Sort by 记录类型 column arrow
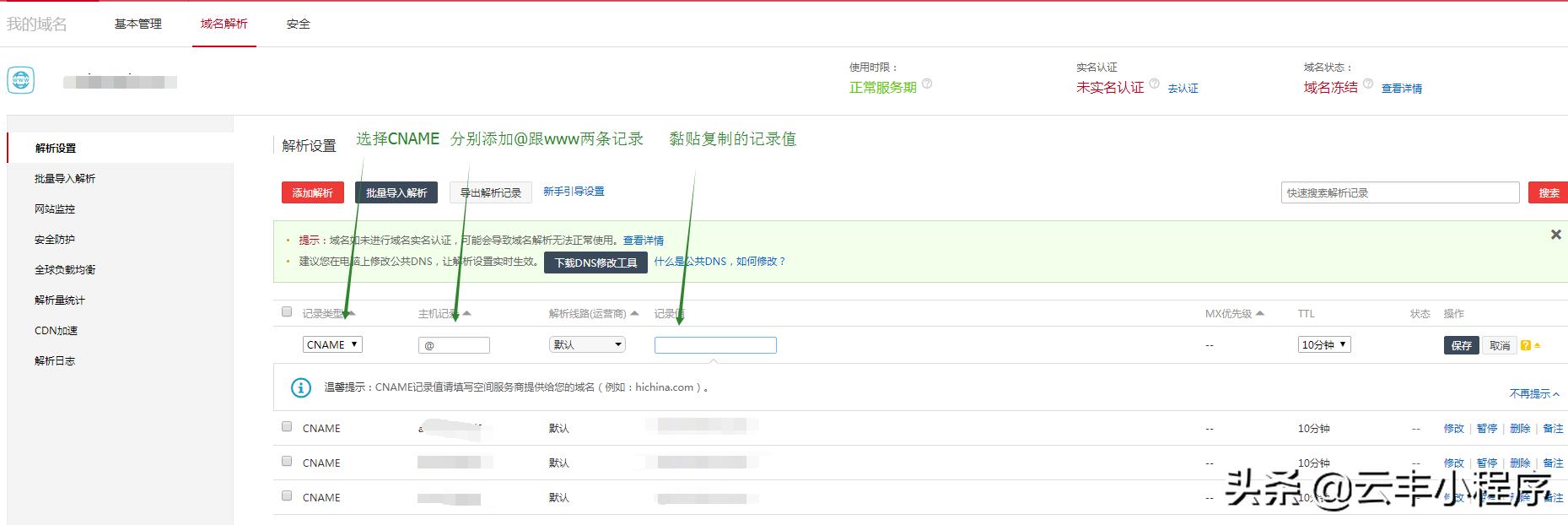This screenshot has width=1568, height=525. click(352, 313)
